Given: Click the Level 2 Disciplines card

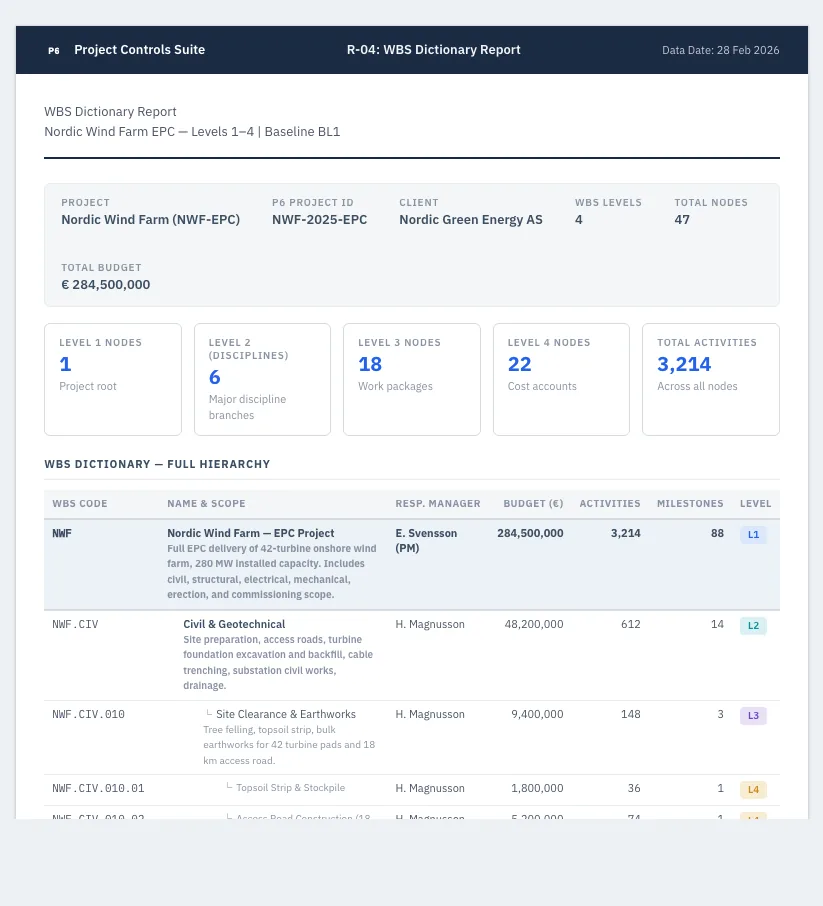Looking at the screenshot, I should [262, 379].
